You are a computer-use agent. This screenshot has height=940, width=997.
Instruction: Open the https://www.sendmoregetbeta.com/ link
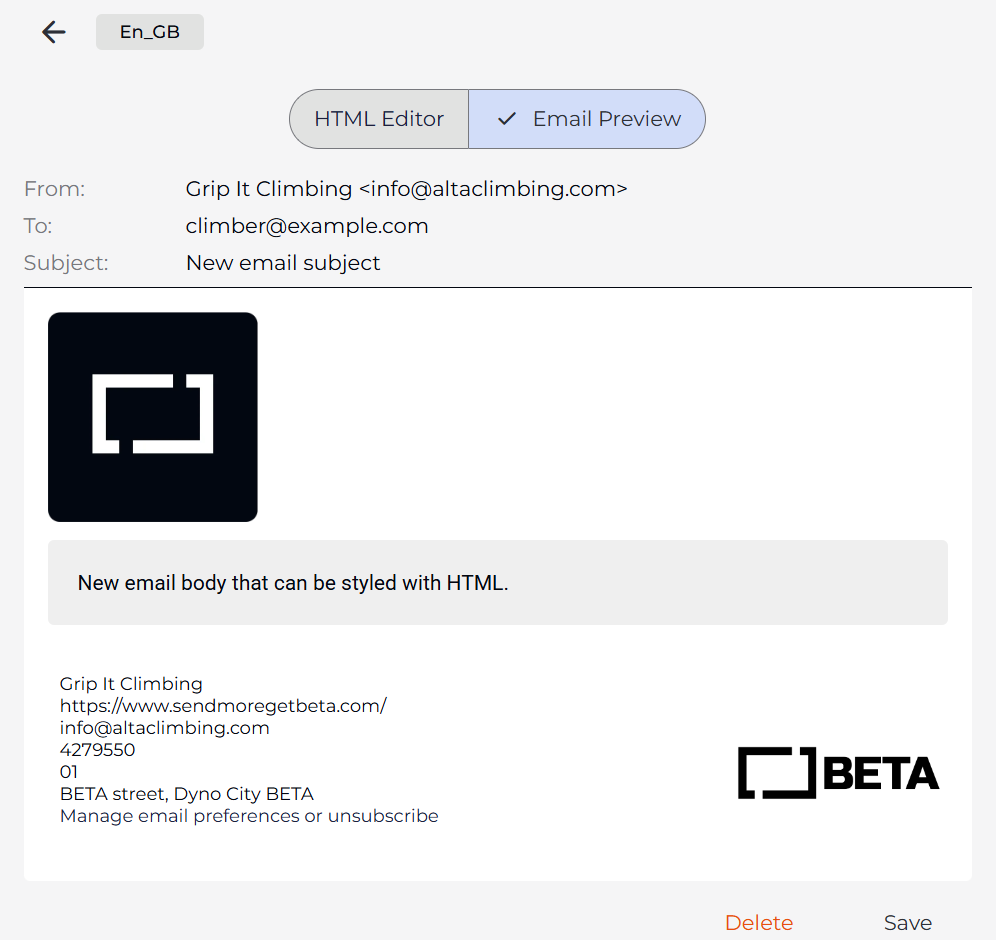coord(223,706)
